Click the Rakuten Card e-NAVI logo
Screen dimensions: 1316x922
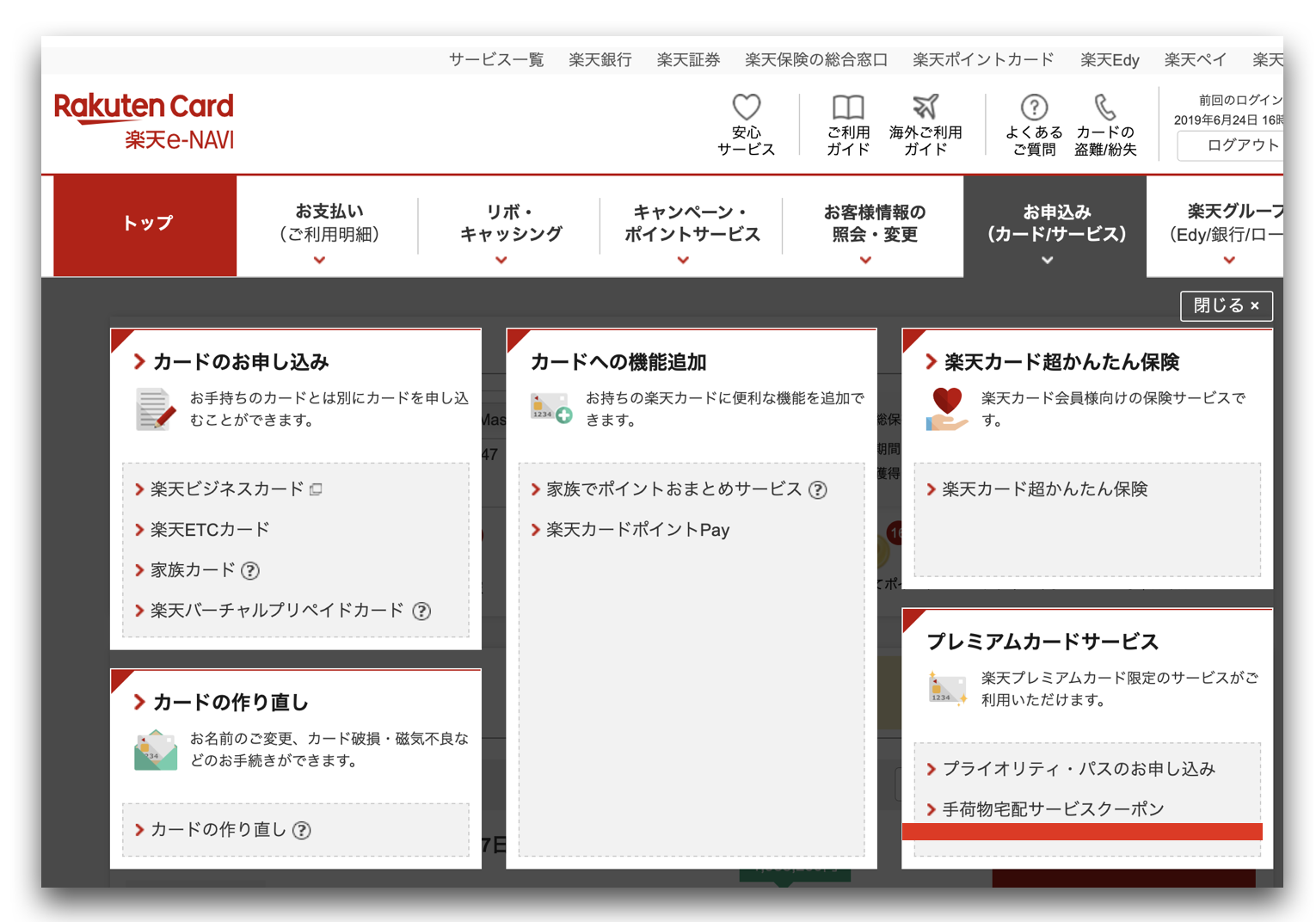(145, 121)
